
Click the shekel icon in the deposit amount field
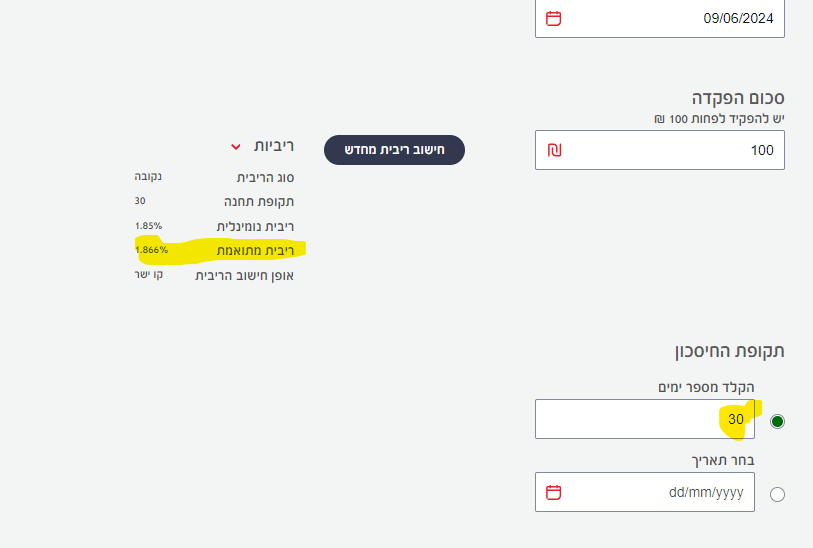(x=555, y=150)
